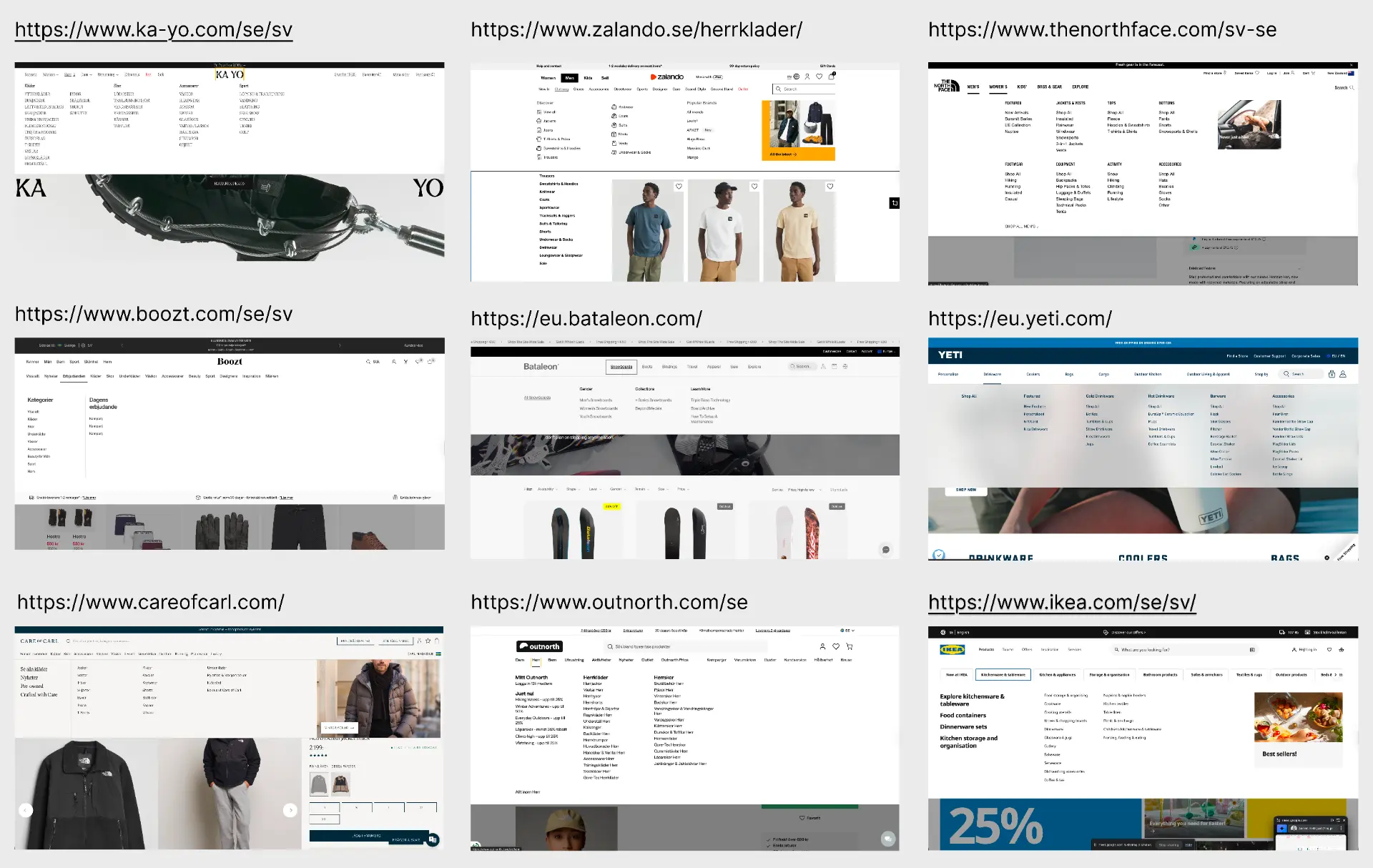Viewport: 1373px width, 868px height.
Task: Click the IKEA logo
Action: (x=952, y=650)
